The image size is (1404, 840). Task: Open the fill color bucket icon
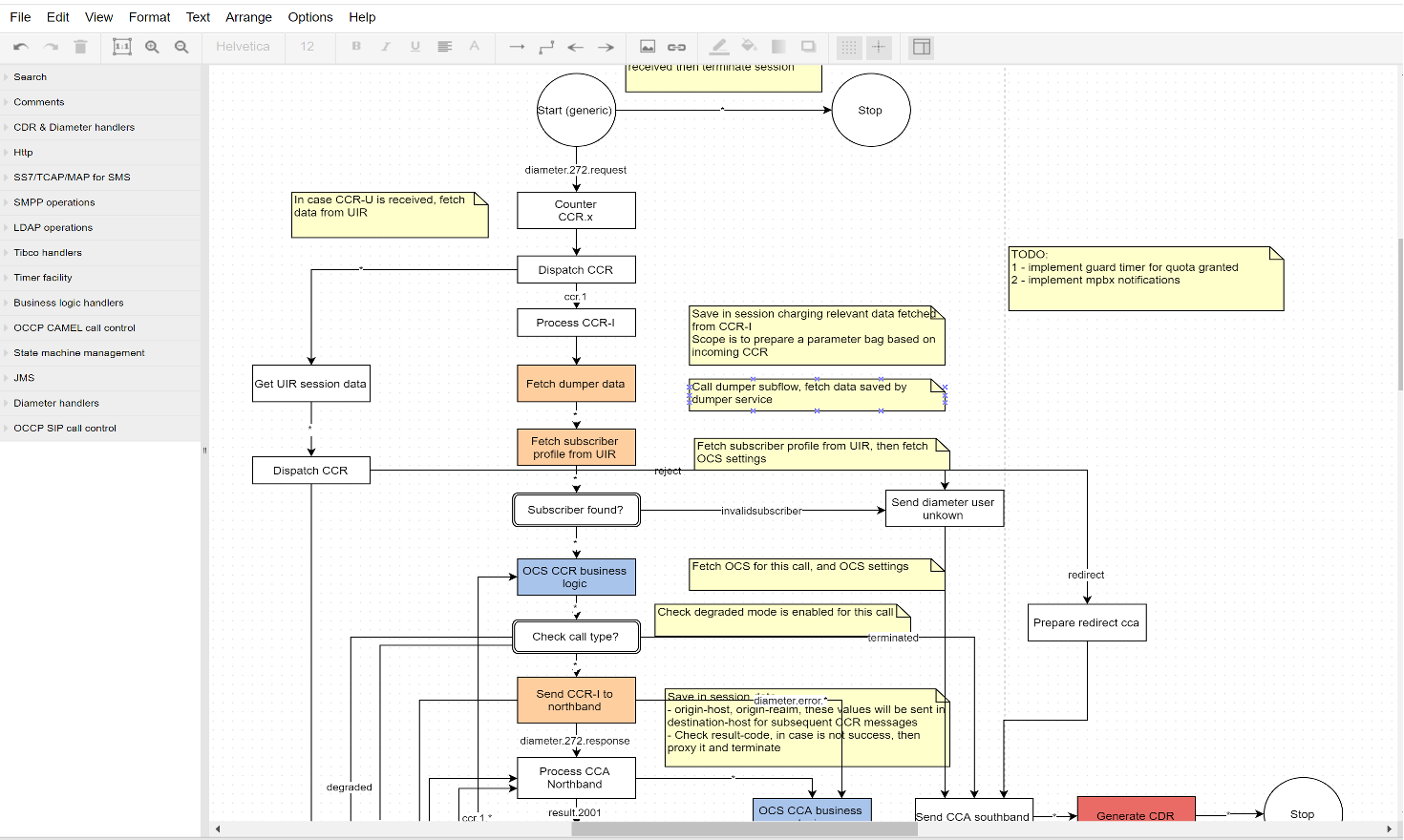point(749,47)
